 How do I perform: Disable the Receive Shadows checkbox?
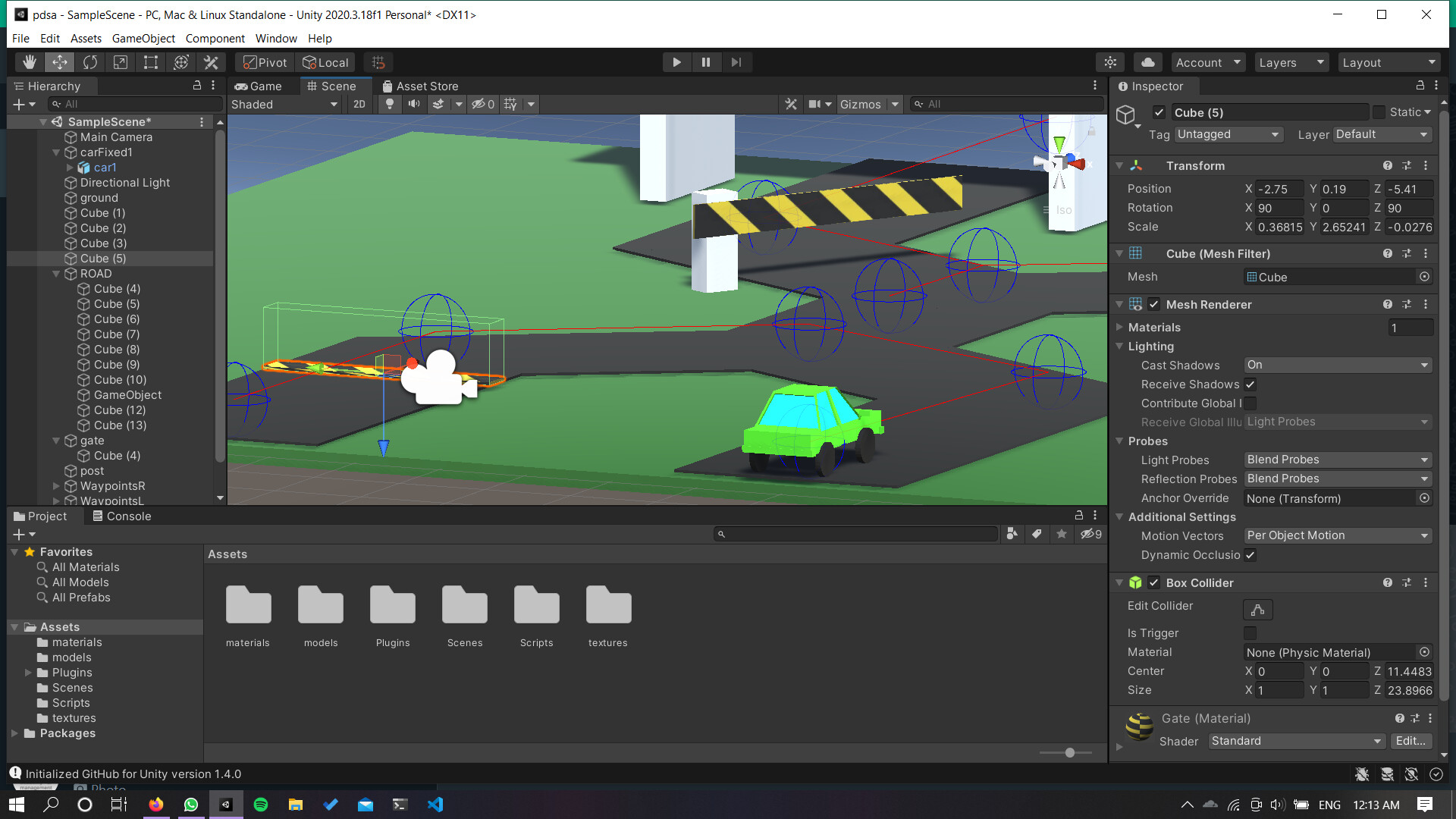(1250, 384)
